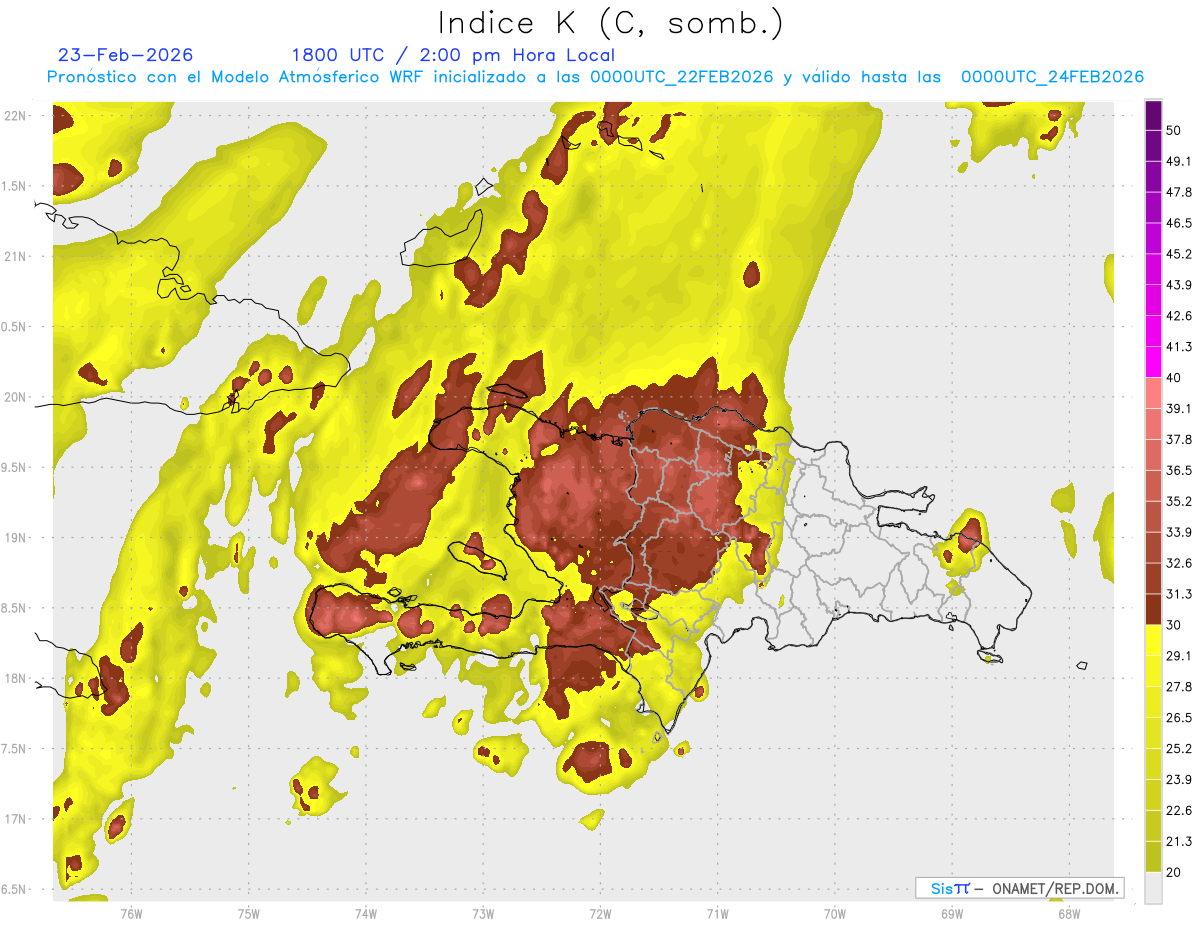The height and width of the screenshot is (927, 1200).
Task: Click the color bar value '23.9'
Action: tap(1179, 779)
